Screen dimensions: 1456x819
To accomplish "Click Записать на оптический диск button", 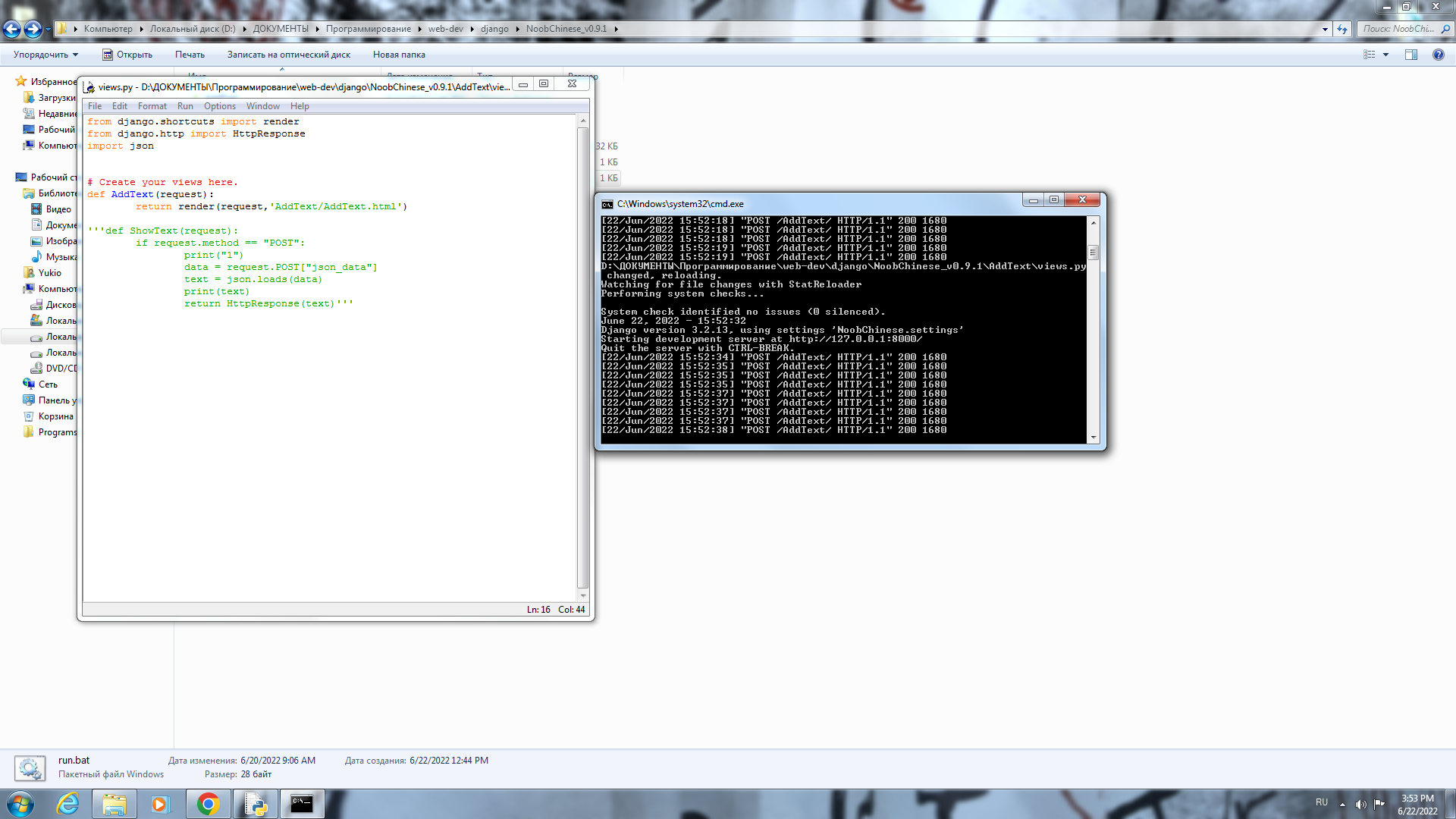I will 289,55.
